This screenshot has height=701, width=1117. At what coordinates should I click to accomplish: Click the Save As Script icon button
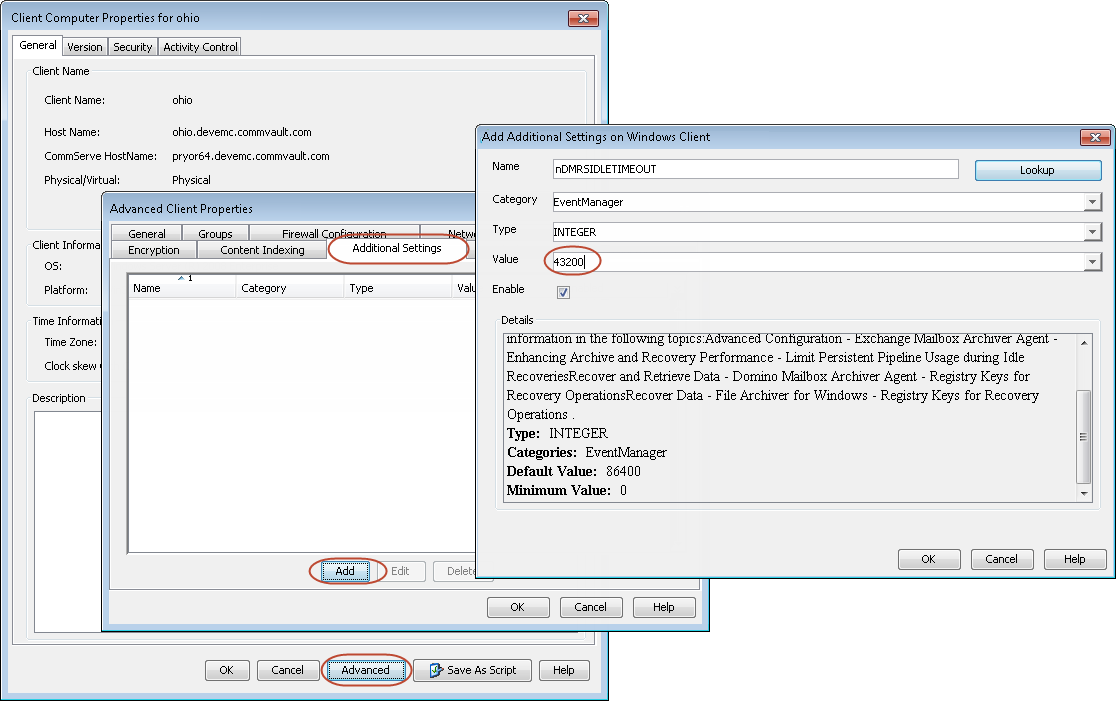[x=472, y=670]
